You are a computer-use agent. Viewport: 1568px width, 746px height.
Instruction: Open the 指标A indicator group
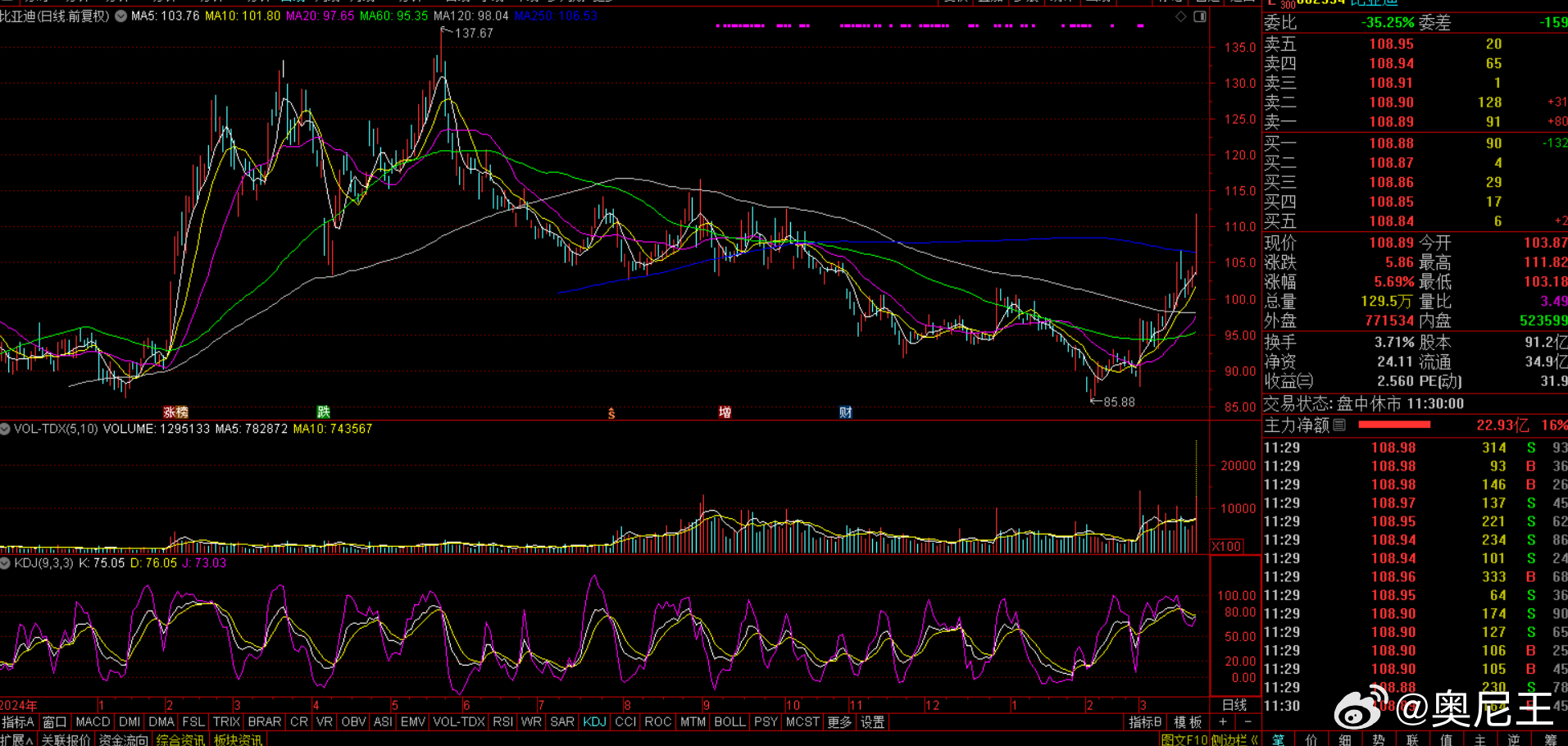18,722
